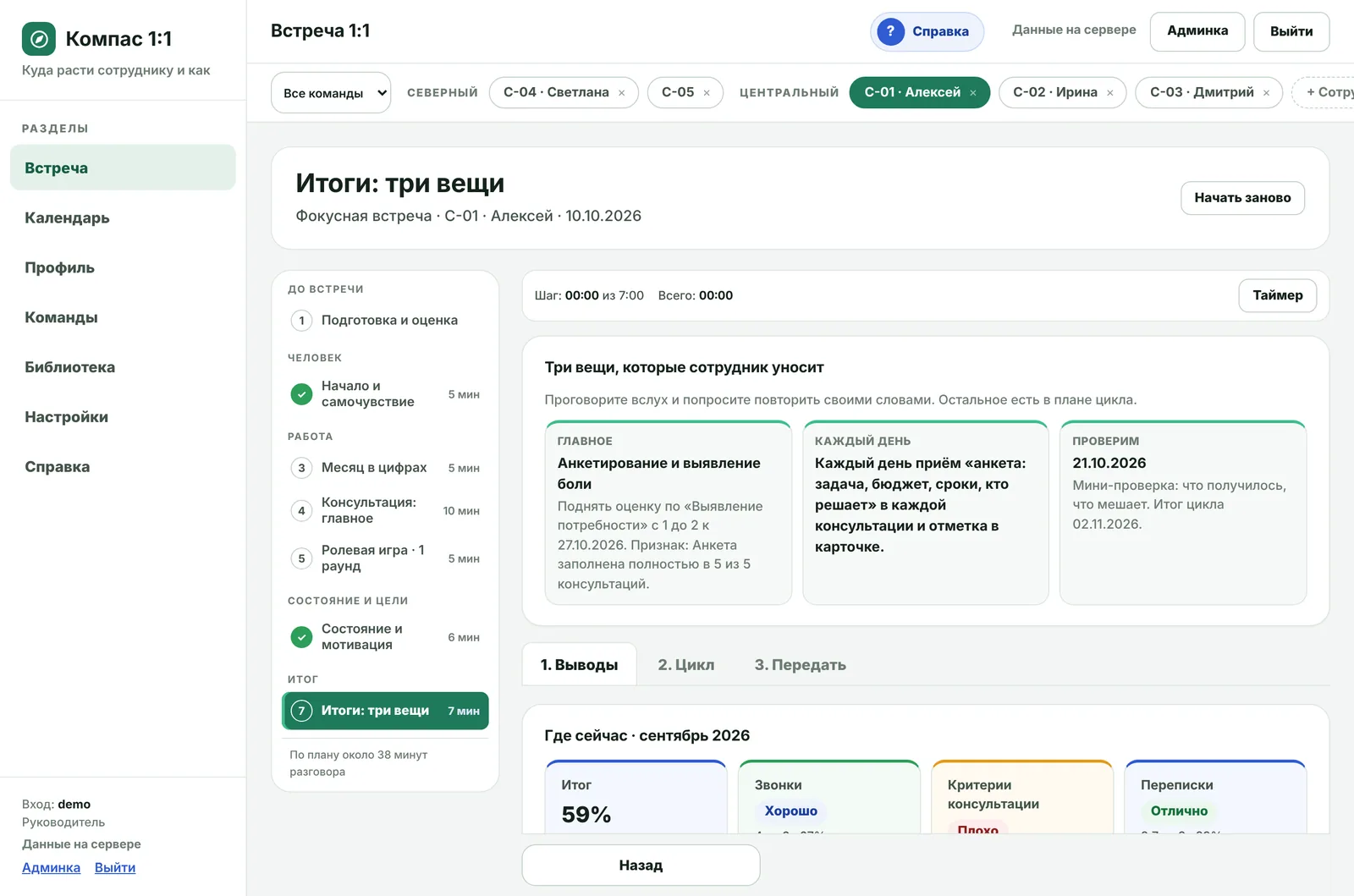
Task: Click the text Шаг: 00:00 из 7:00
Action: pyautogui.click(x=589, y=295)
